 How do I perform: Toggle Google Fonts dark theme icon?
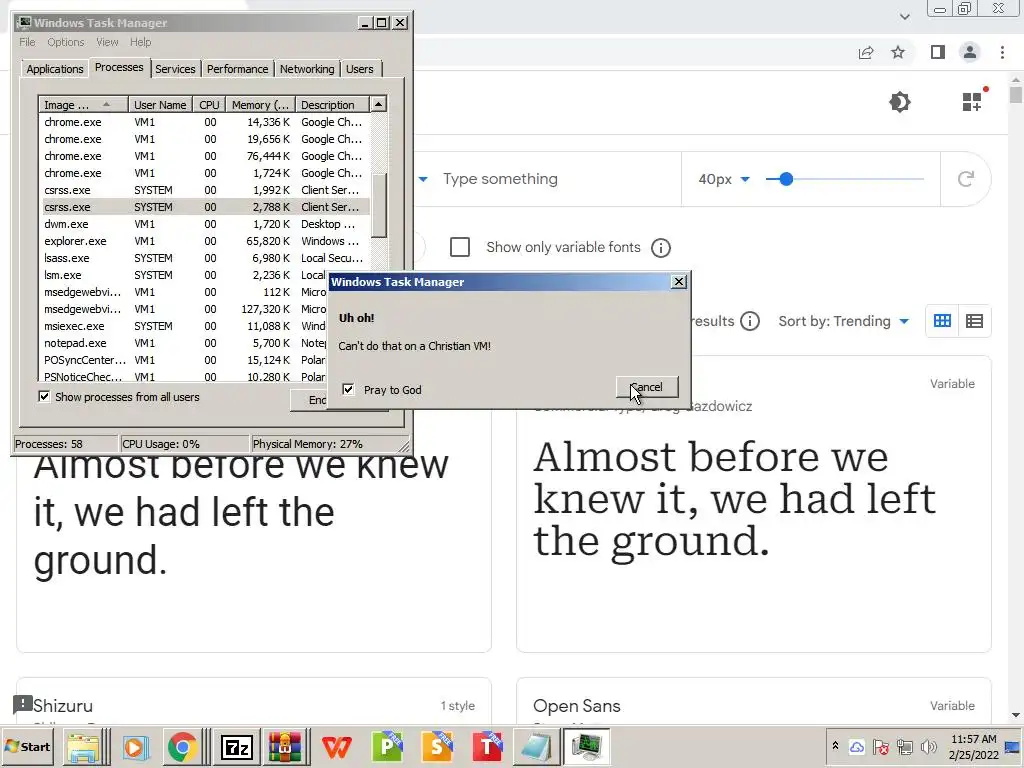tap(900, 102)
